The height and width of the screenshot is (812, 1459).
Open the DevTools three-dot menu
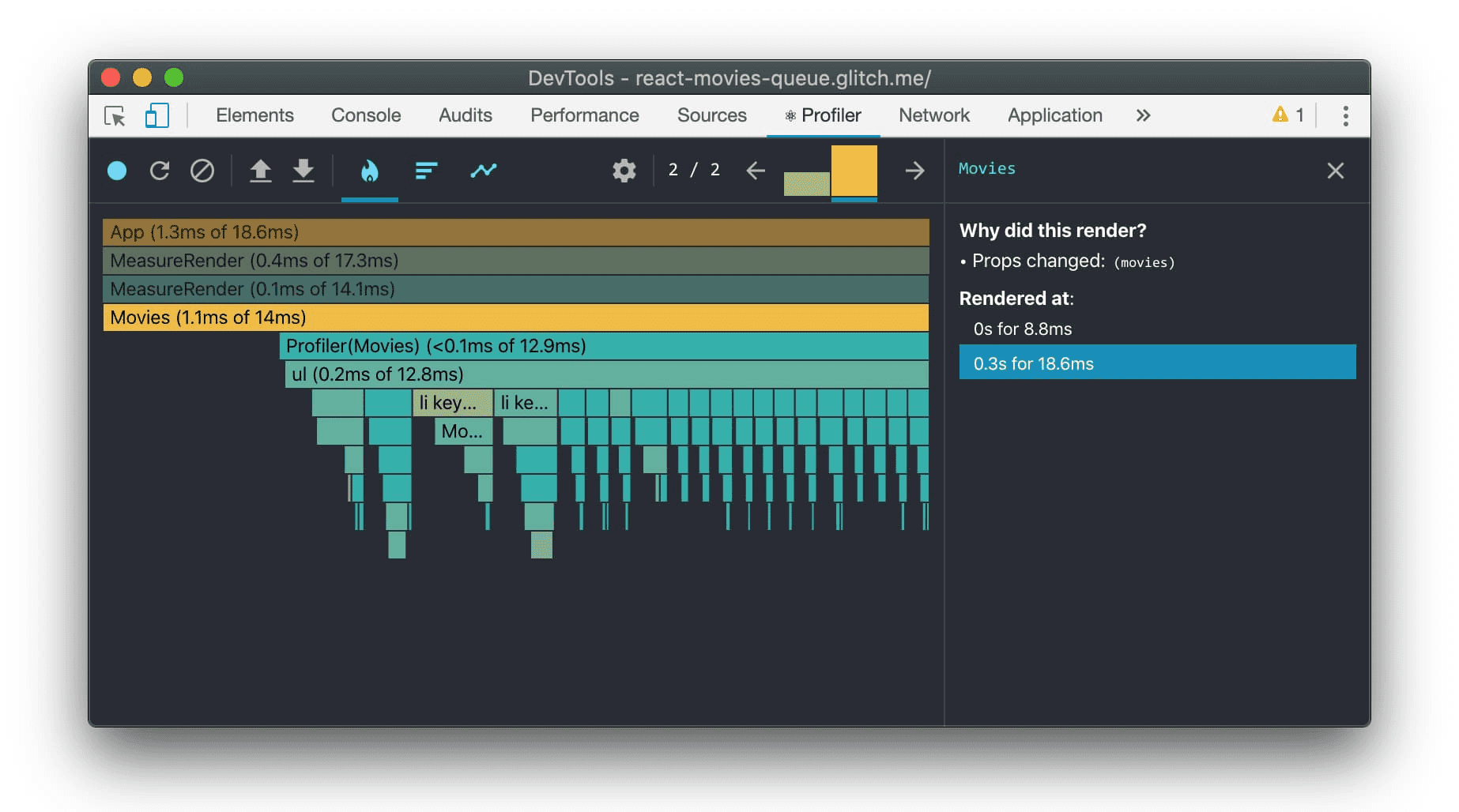pos(1345,116)
